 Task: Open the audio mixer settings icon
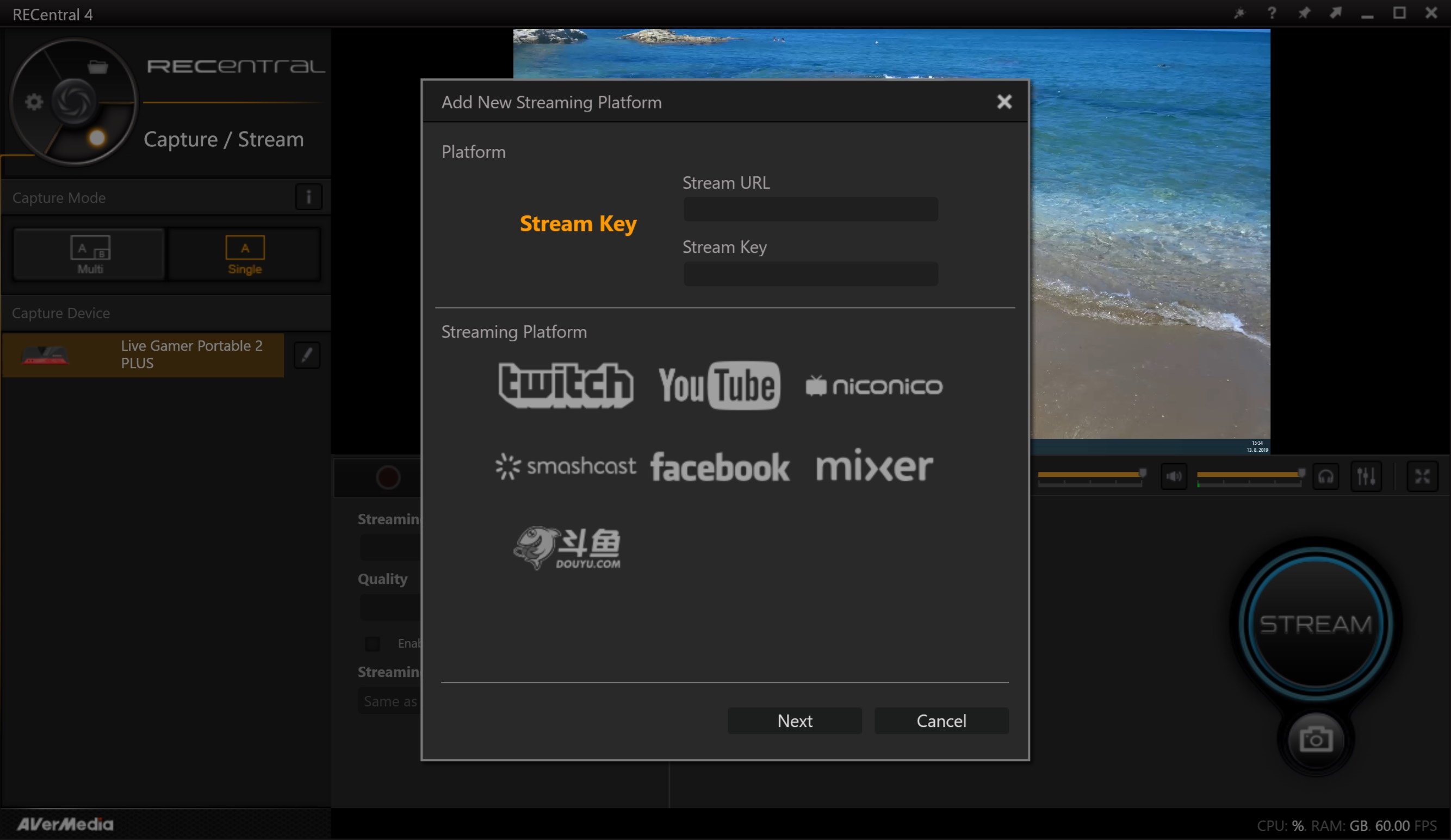(1366, 477)
